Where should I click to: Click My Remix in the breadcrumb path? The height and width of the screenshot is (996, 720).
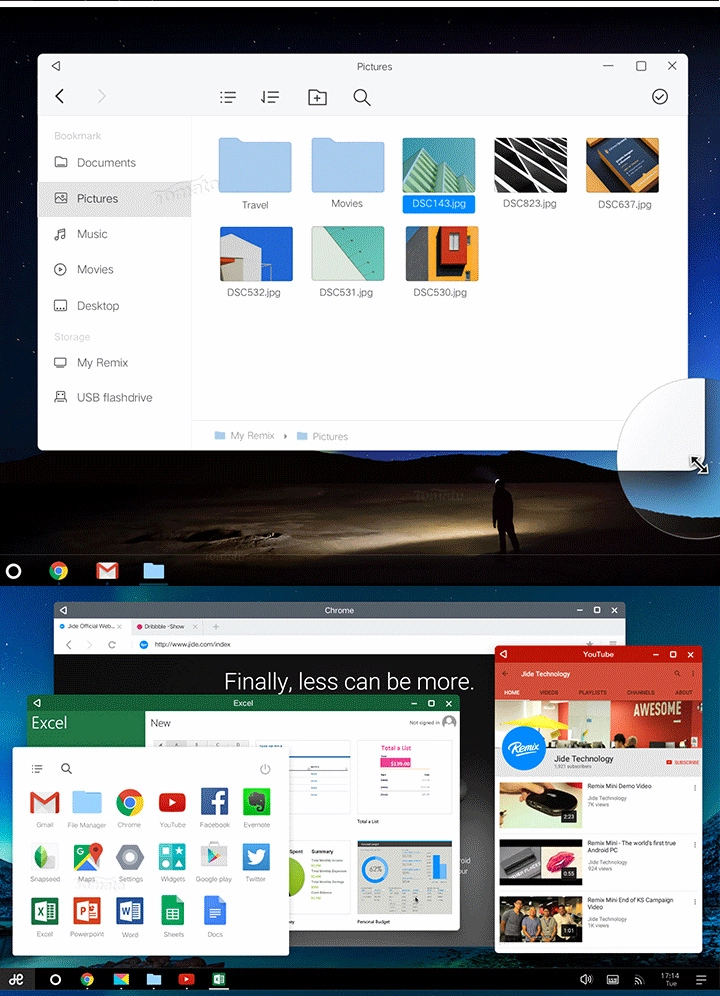pyautogui.click(x=245, y=436)
